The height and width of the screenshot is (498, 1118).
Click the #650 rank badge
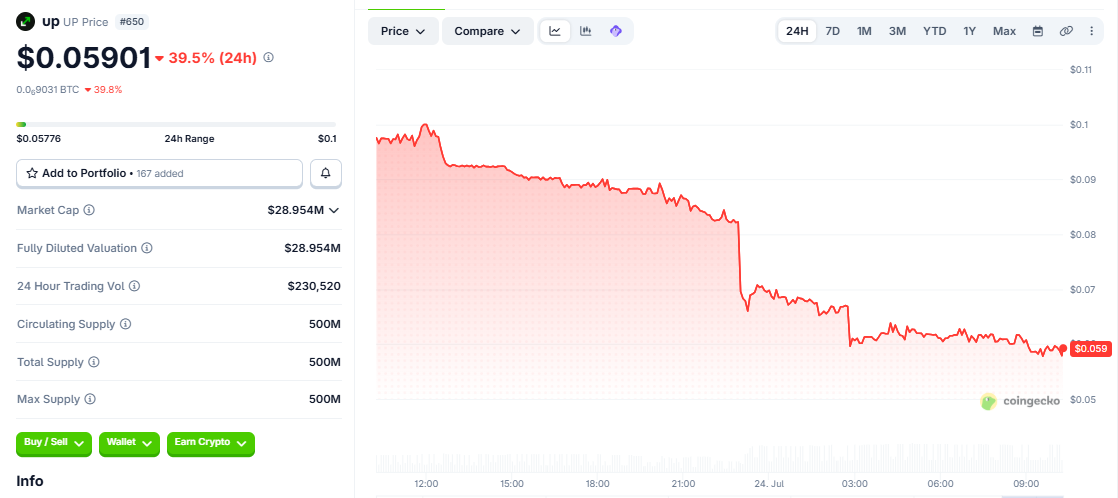tap(130, 22)
